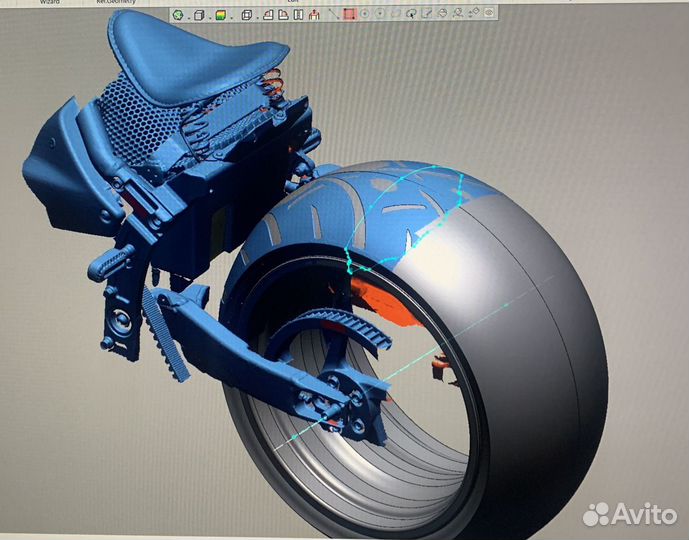Click the flood-fill sphere selection icon

(x=442, y=14)
